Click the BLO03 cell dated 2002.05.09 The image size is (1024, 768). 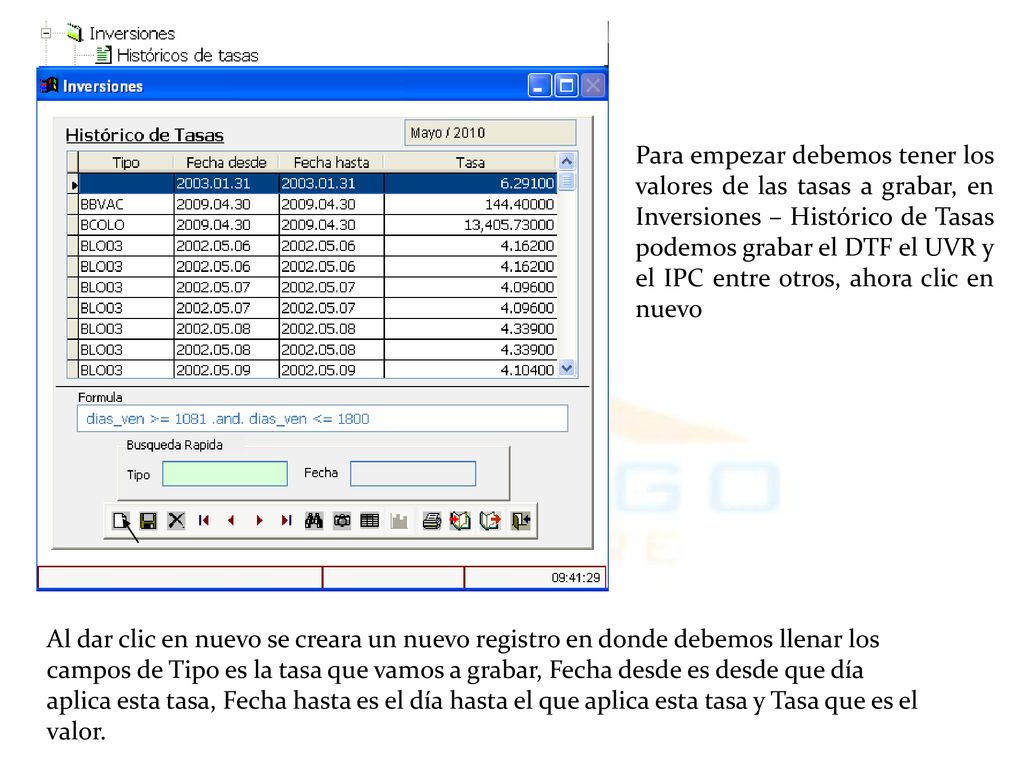point(126,370)
